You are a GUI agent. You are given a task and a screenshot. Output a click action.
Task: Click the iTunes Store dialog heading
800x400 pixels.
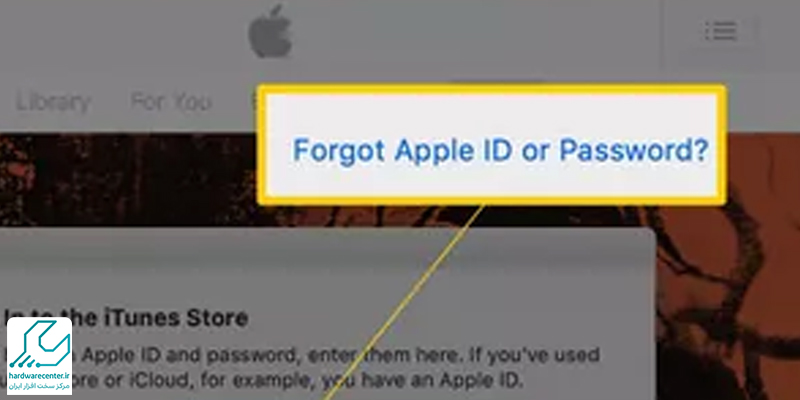126,318
